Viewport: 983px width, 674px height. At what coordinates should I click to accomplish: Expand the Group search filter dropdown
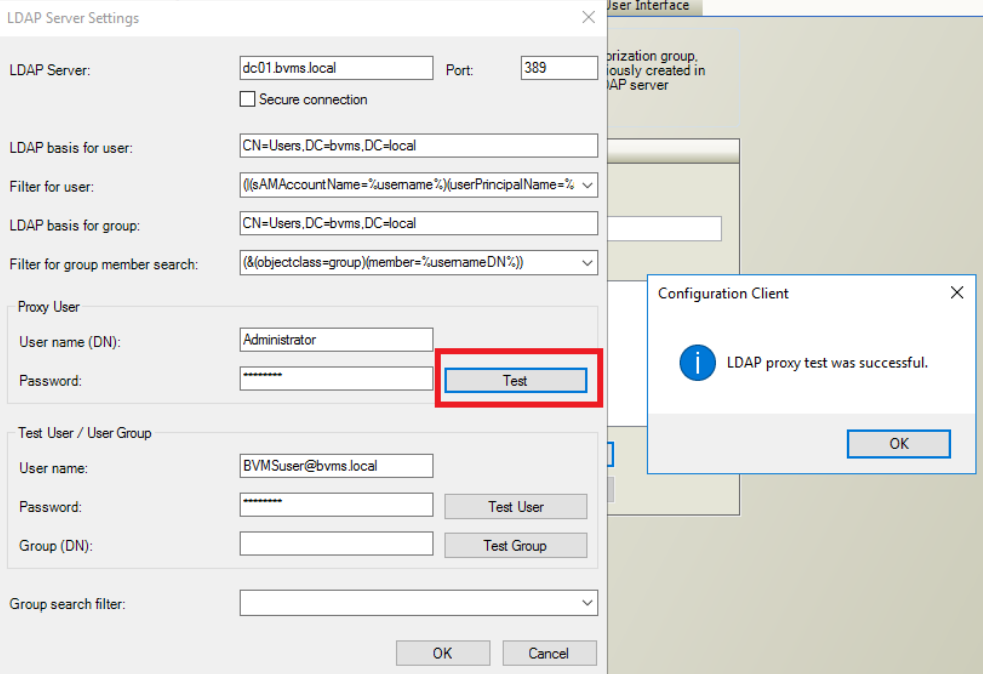[x=587, y=603]
